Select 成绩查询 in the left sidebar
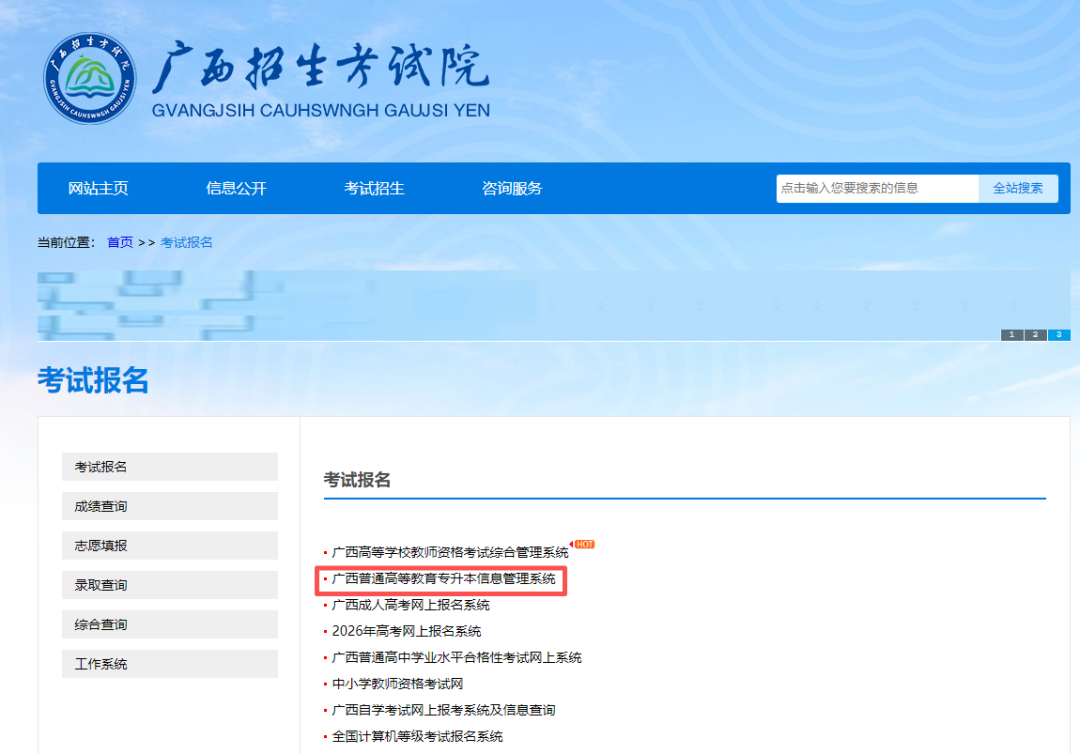This screenshot has width=1080, height=754. pos(169,506)
